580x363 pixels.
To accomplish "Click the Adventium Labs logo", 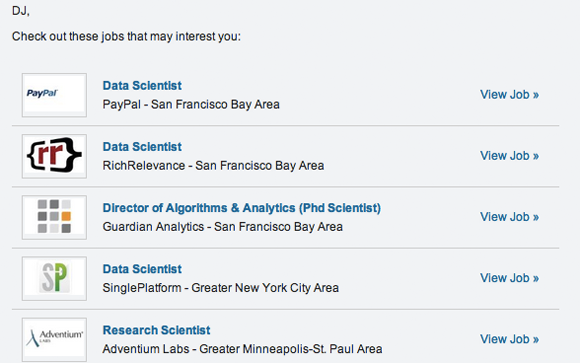I will [54, 339].
